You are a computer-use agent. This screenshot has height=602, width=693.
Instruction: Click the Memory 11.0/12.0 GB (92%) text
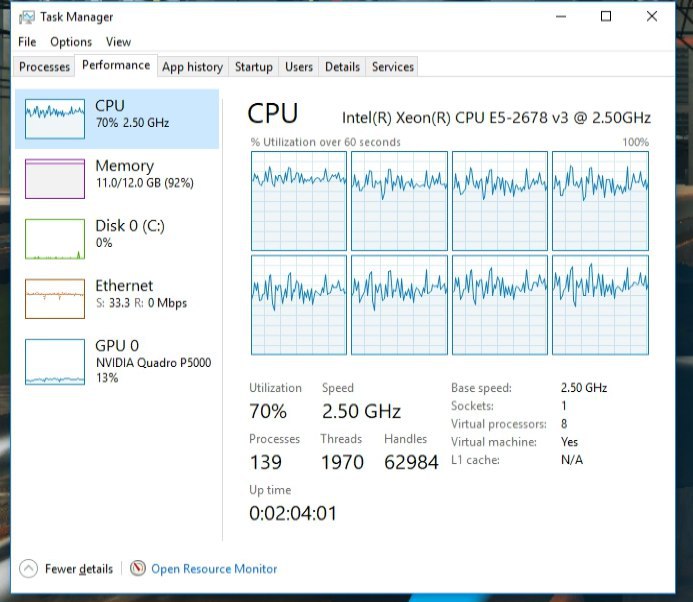(x=145, y=183)
